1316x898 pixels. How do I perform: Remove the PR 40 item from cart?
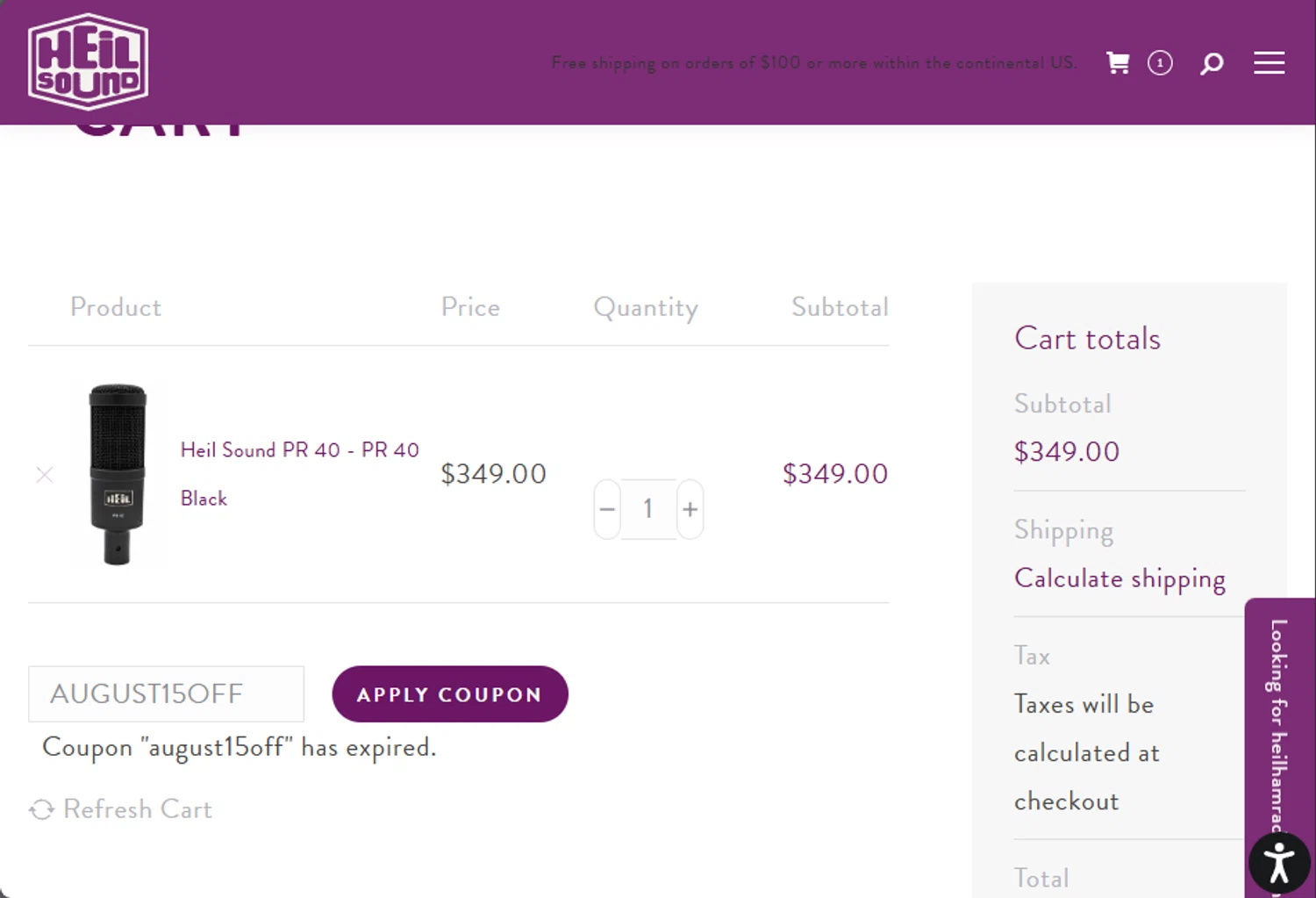click(45, 475)
